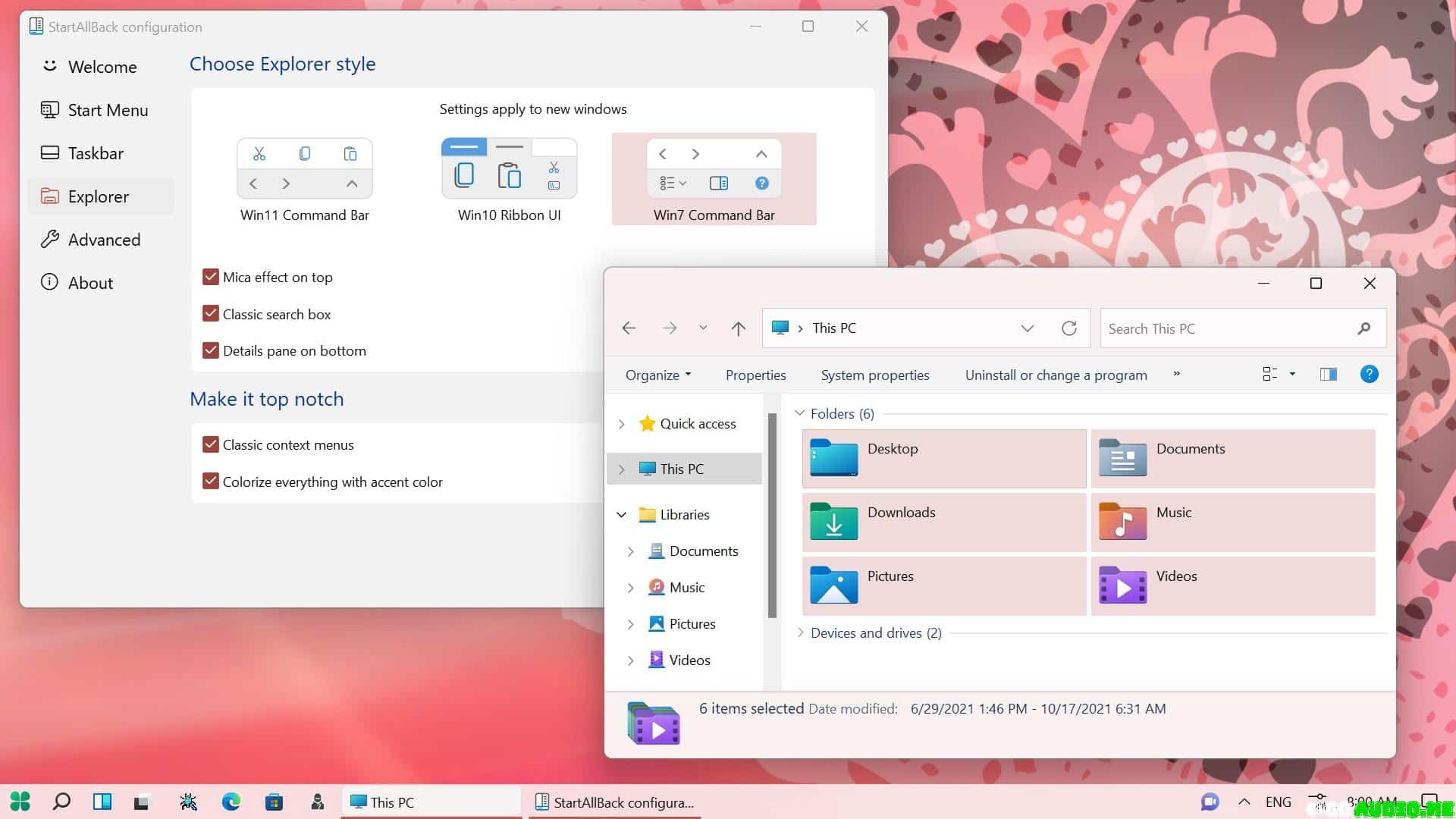The image size is (1456, 819).
Task: Toggle the preview pane icon
Action: tap(1328, 375)
